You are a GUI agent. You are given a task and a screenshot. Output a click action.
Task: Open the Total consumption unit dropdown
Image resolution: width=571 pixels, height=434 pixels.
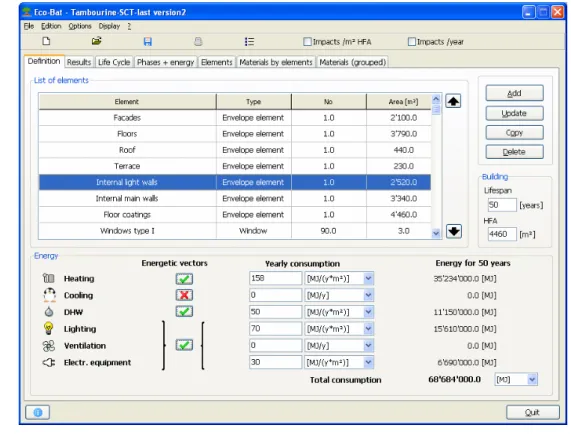[532, 379]
